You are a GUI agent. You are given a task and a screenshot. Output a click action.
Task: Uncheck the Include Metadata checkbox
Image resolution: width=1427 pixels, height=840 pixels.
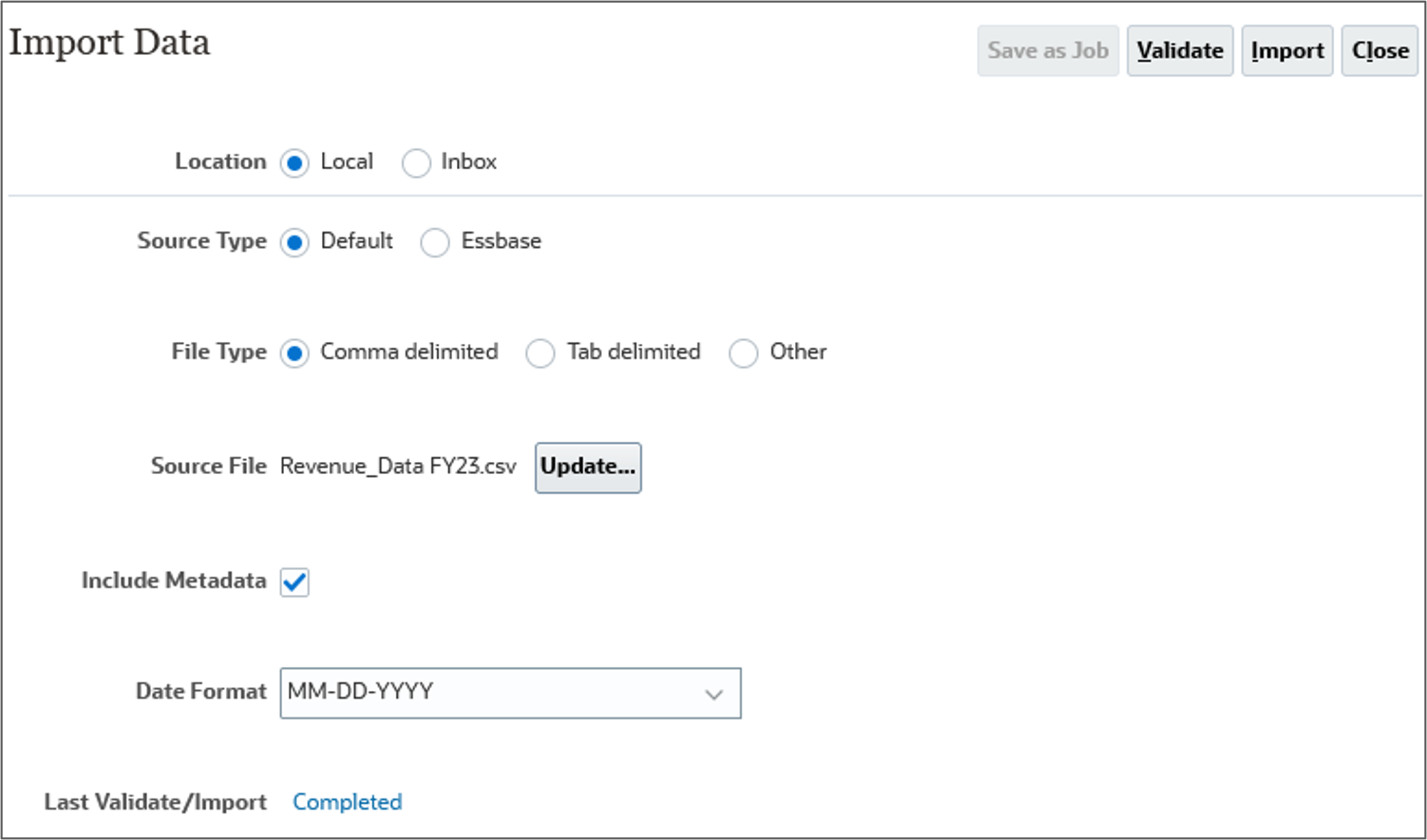tap(294, 582)
